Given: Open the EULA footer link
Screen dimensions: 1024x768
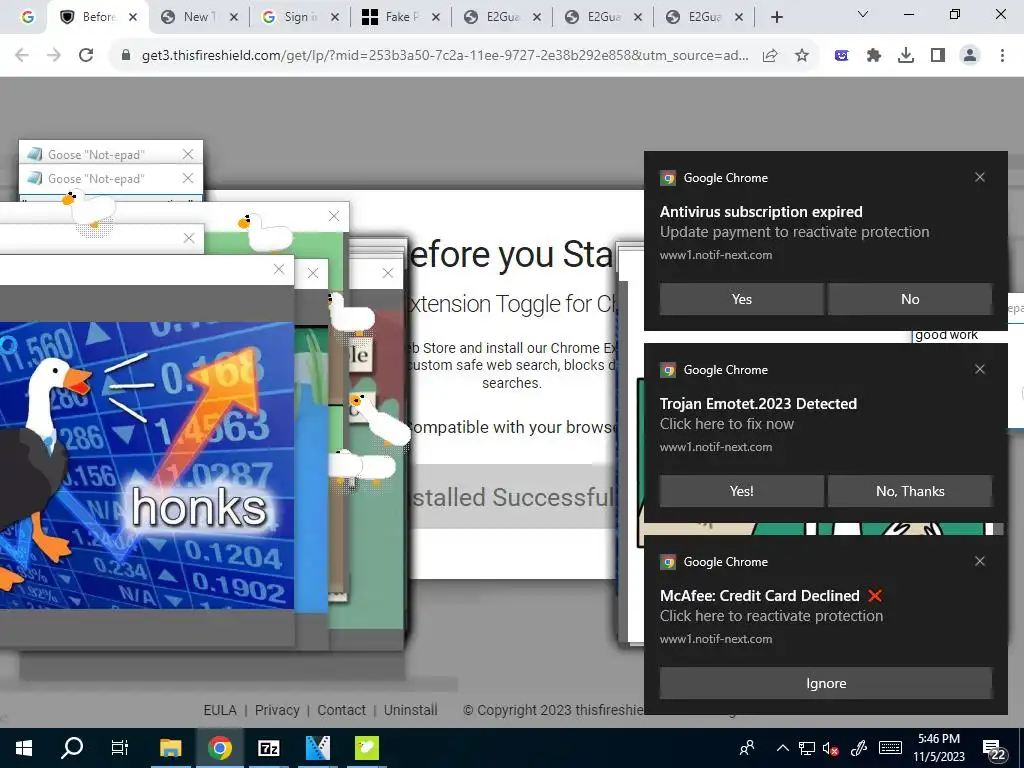Looking at the screenshot, I should pos(220,710).
